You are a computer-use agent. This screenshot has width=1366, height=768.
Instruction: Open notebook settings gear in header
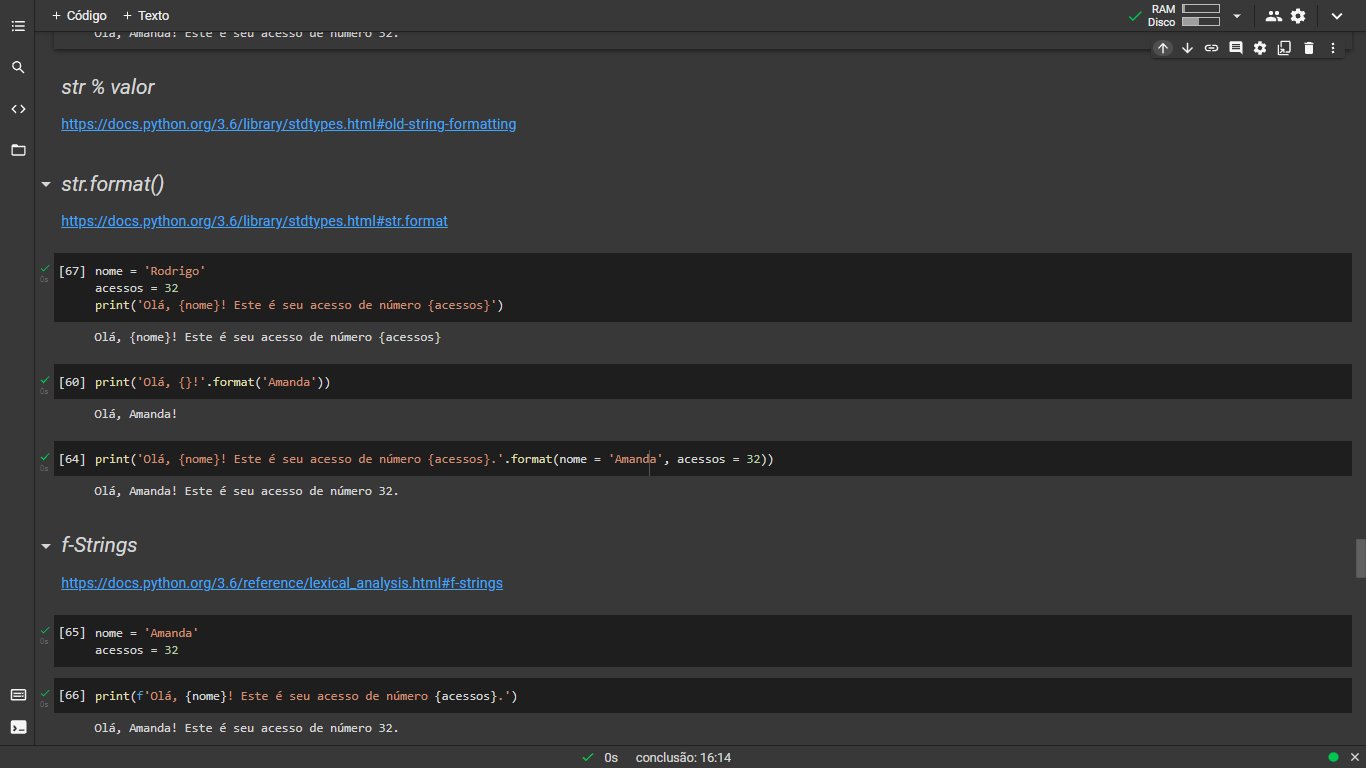coord(1298,16)
